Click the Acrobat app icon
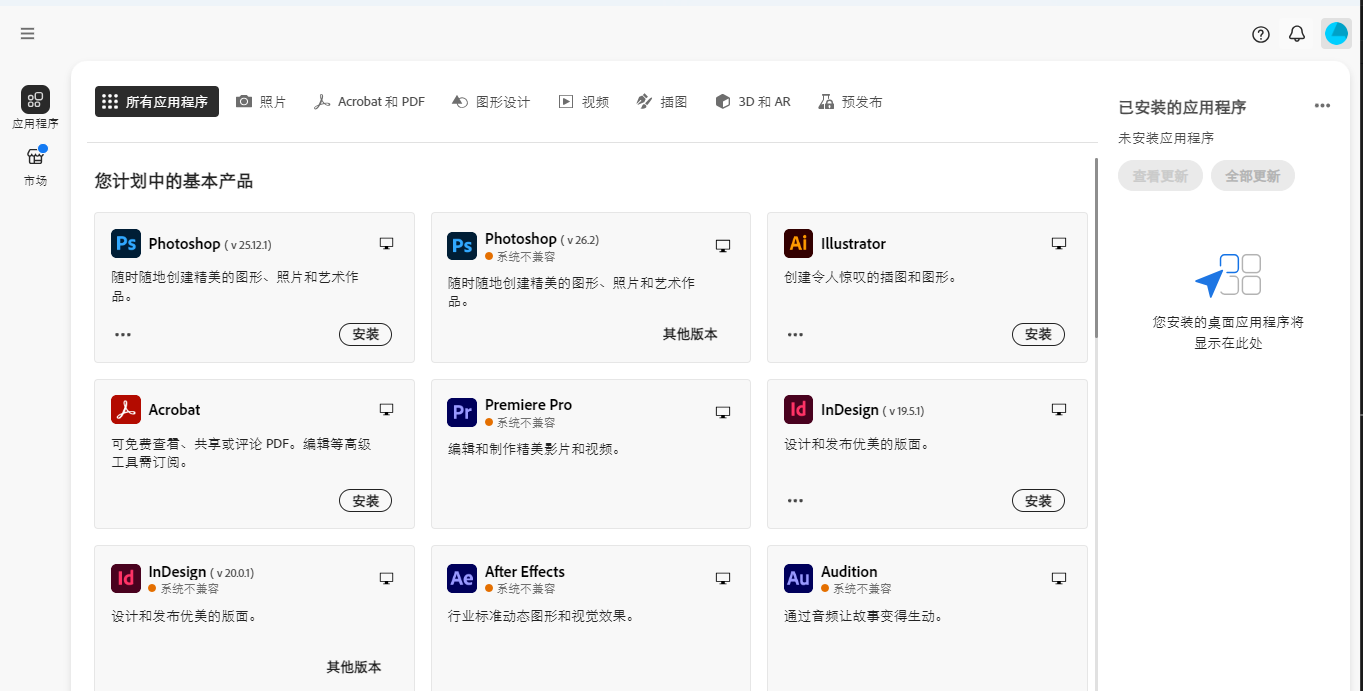 pos(126,409)
